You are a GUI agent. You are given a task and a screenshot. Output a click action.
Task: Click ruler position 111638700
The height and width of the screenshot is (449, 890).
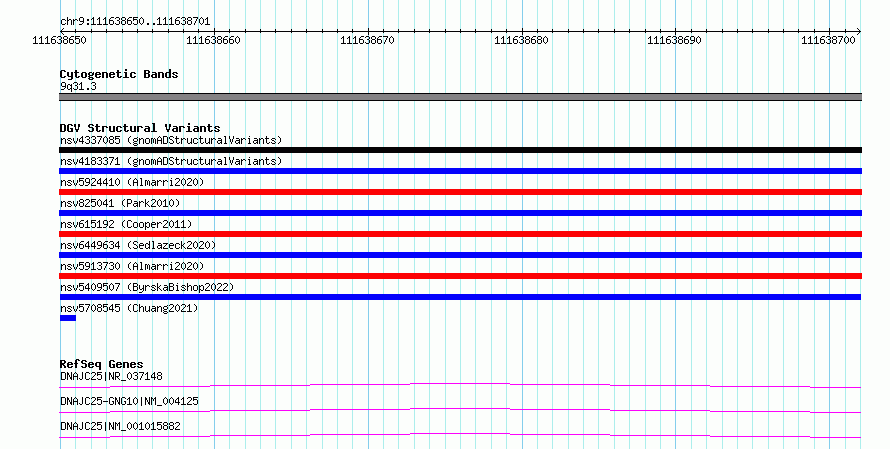point(828,40)
